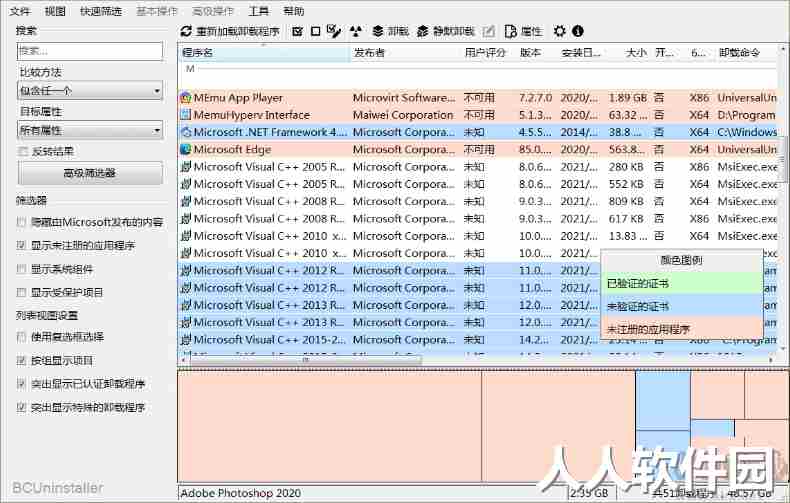This screenshot has width=790, height=503.
Task: Click the 1.89 GB size cell
Action: pyautogui.click(x=628, y=98)
